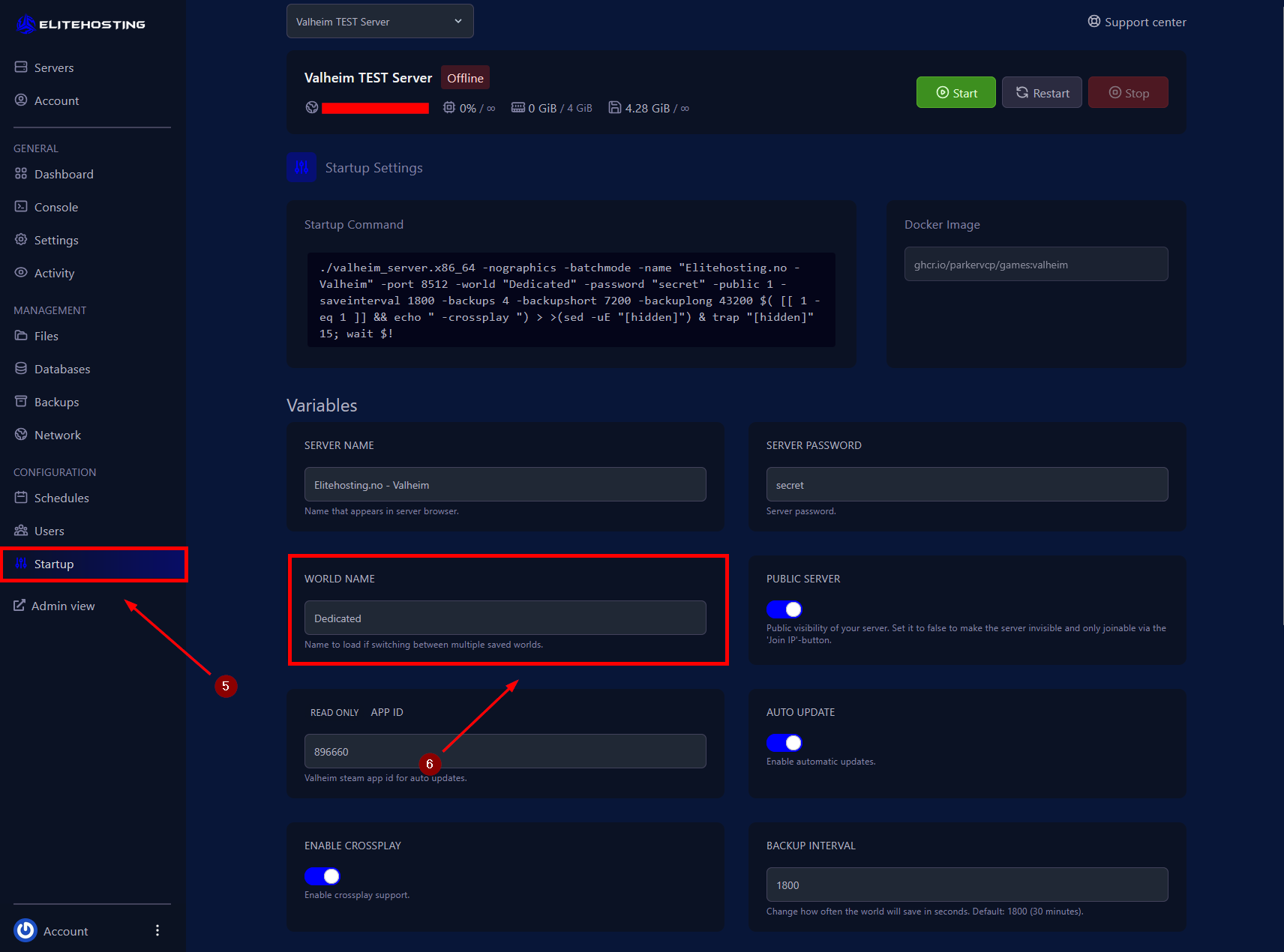Click the Support center lifebuoy icon
Screen dimensions: 1284x952
coord(1094,22)
